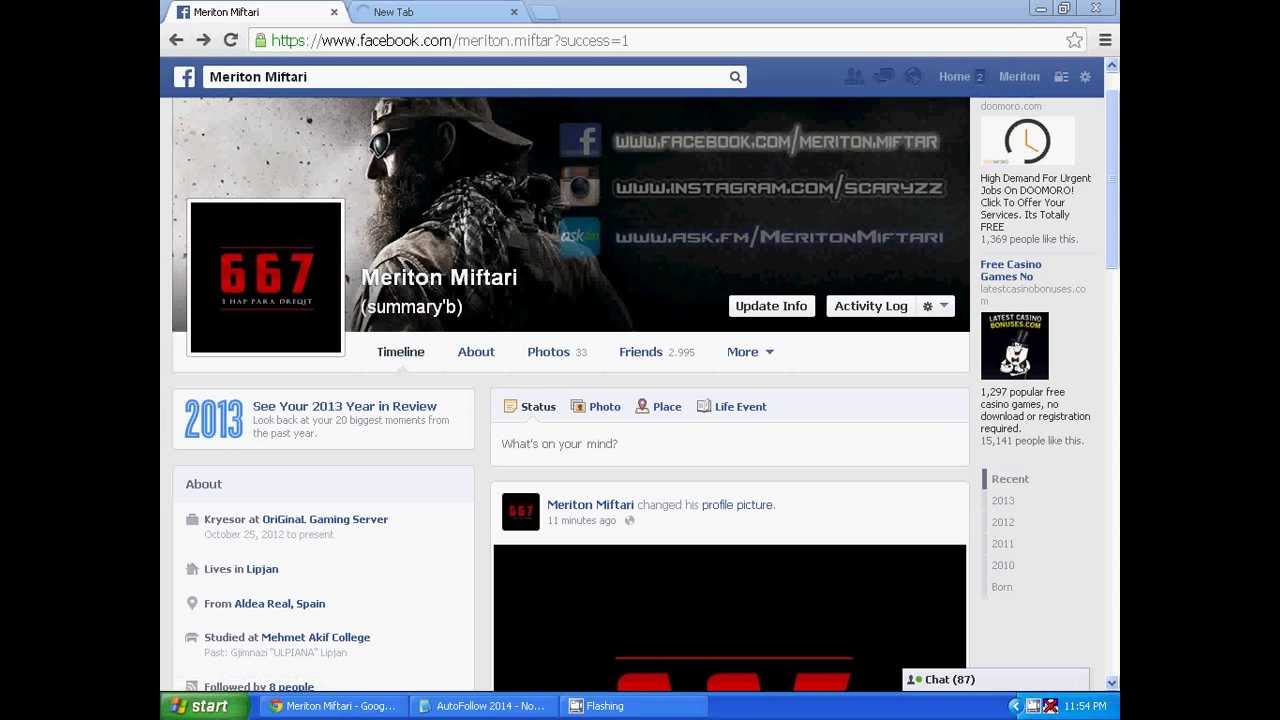
Task: Click the Home link in the top bar
Action: pos(954,76)
